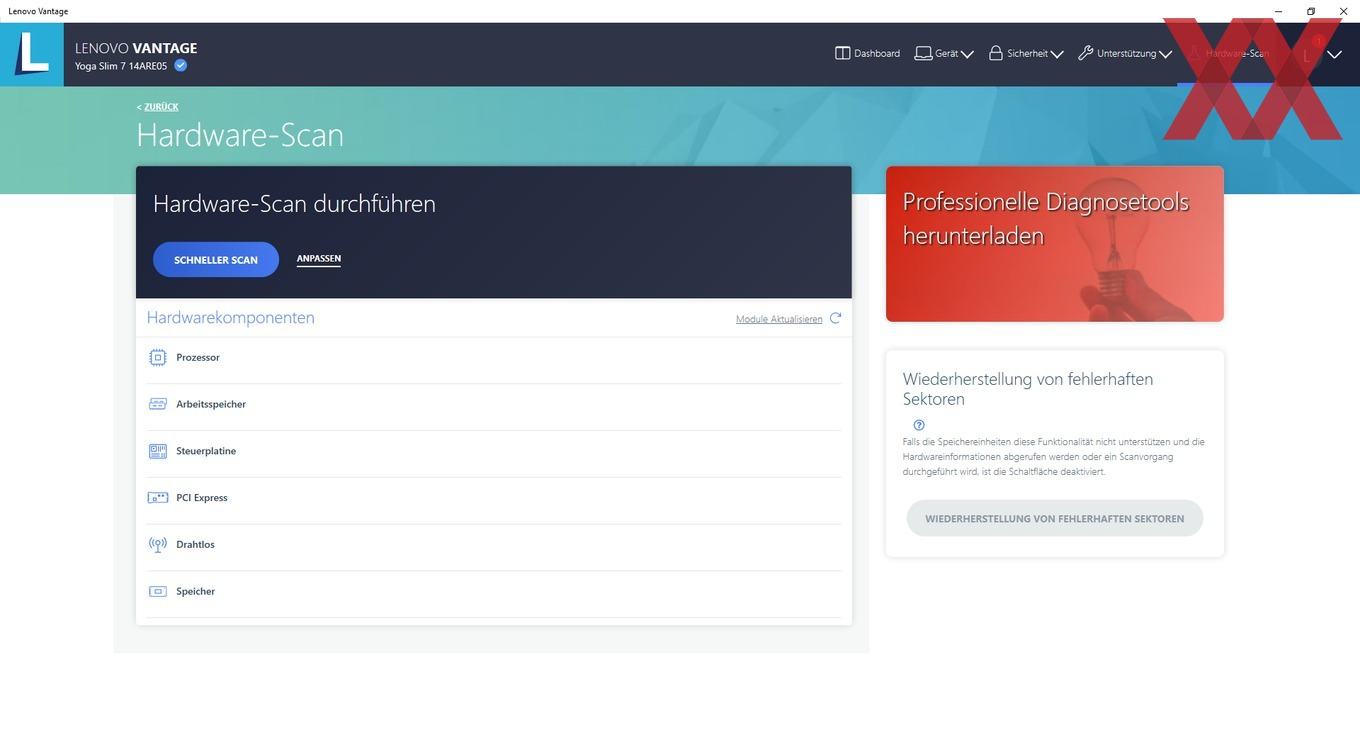Click the Hardwarekomponenten heading
The image size is (1360, 735).
point(231,318)
